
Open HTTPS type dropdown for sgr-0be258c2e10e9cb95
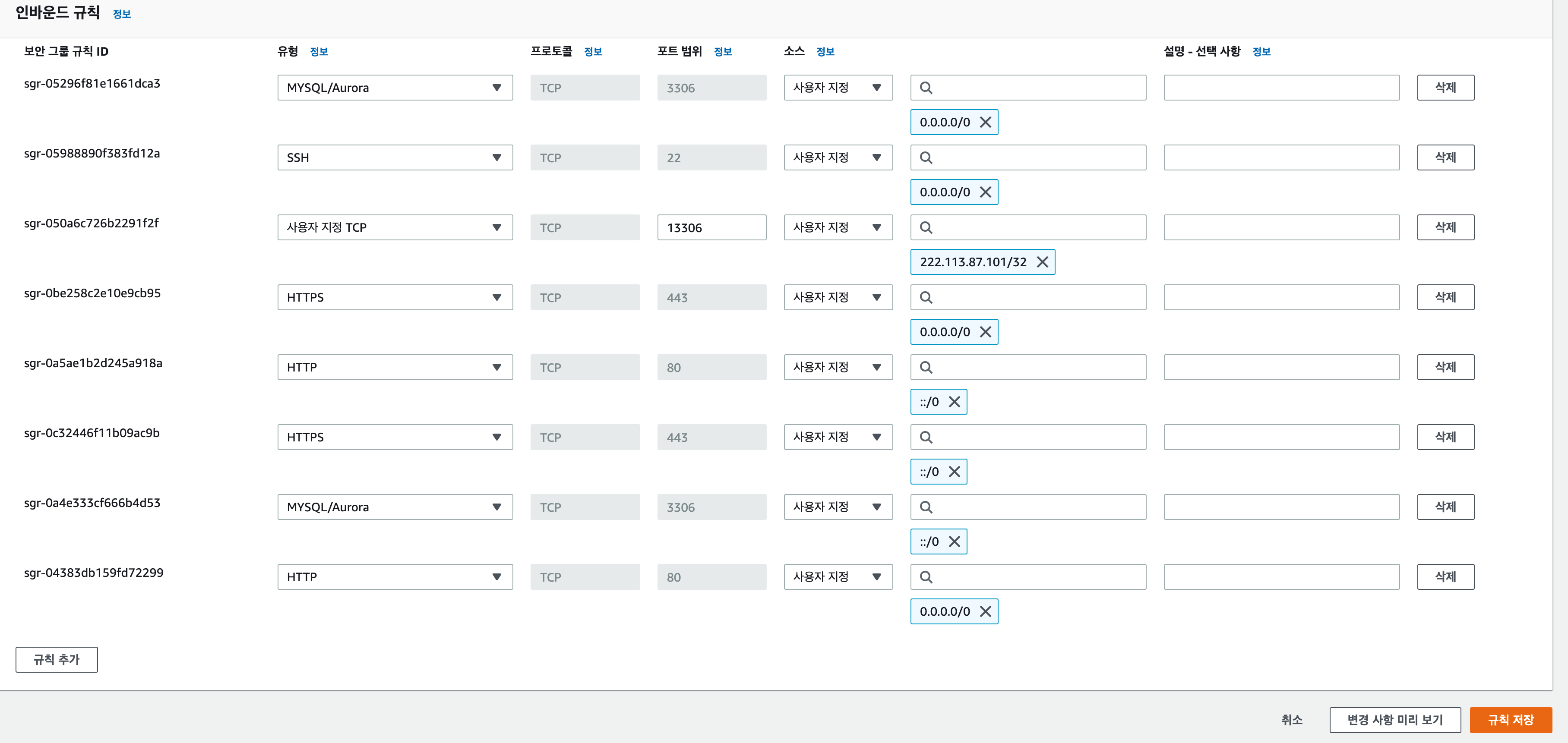(x=395, y=298)
